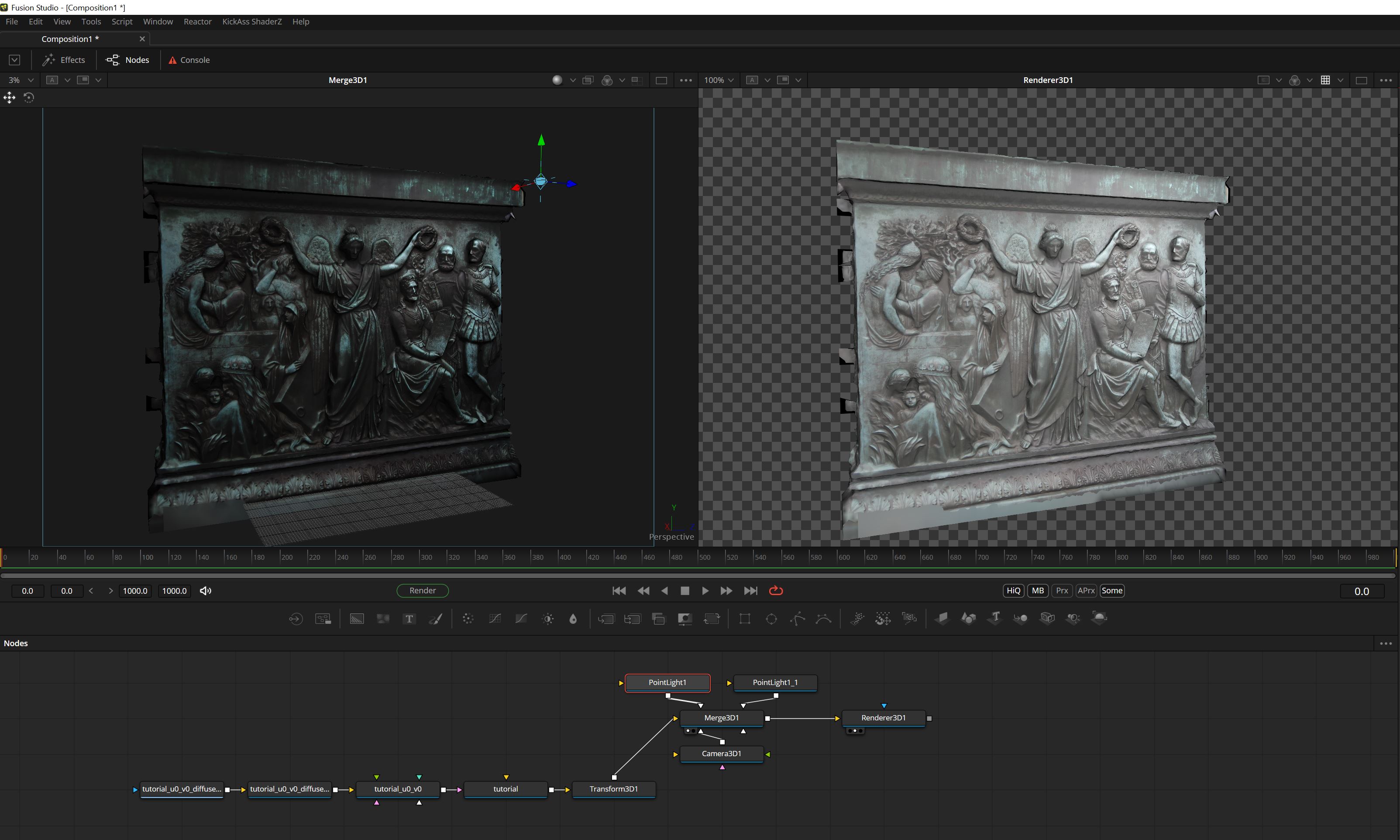The image size is (1400, 840).
Task: Toggle MB motion blur mode
Action: point(1038,590)
